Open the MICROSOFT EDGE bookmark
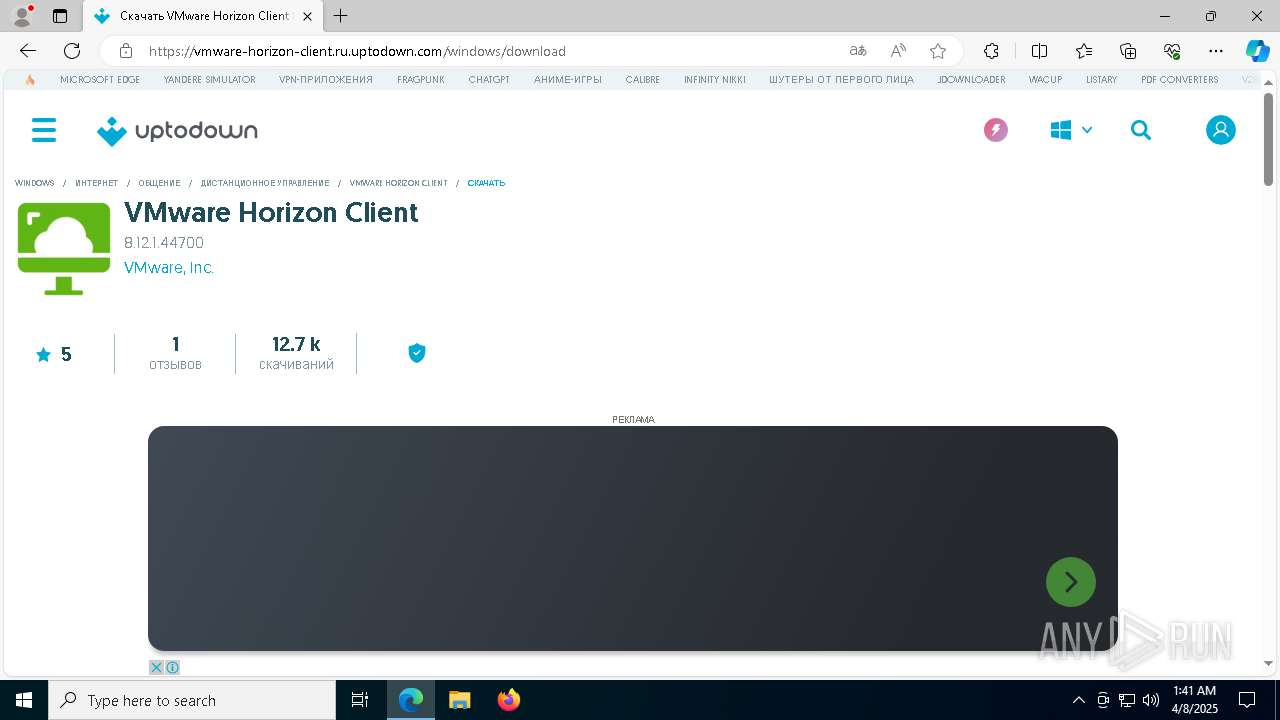 pyautogui.click(x=100, y=80)
